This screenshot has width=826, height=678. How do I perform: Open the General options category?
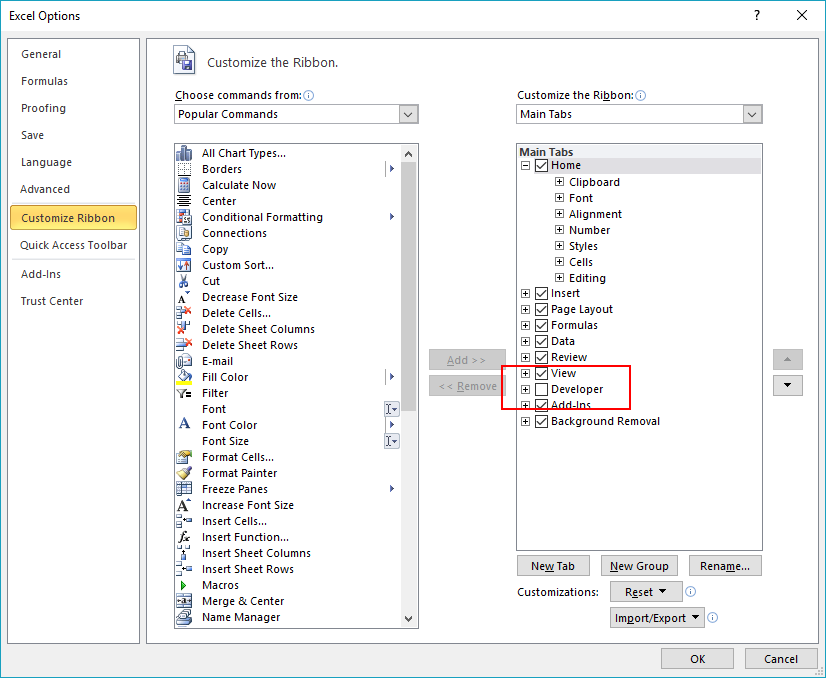click(x=41, y=54)
